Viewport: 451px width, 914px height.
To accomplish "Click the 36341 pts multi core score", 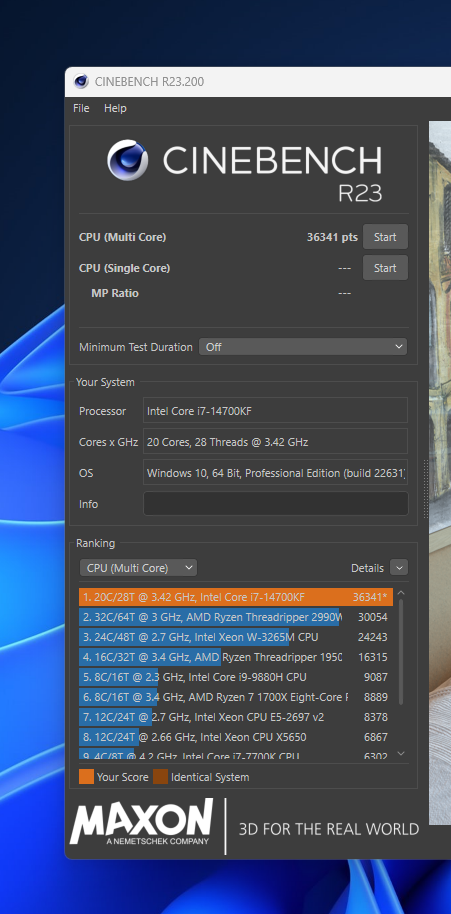I will tap(332, 237).
